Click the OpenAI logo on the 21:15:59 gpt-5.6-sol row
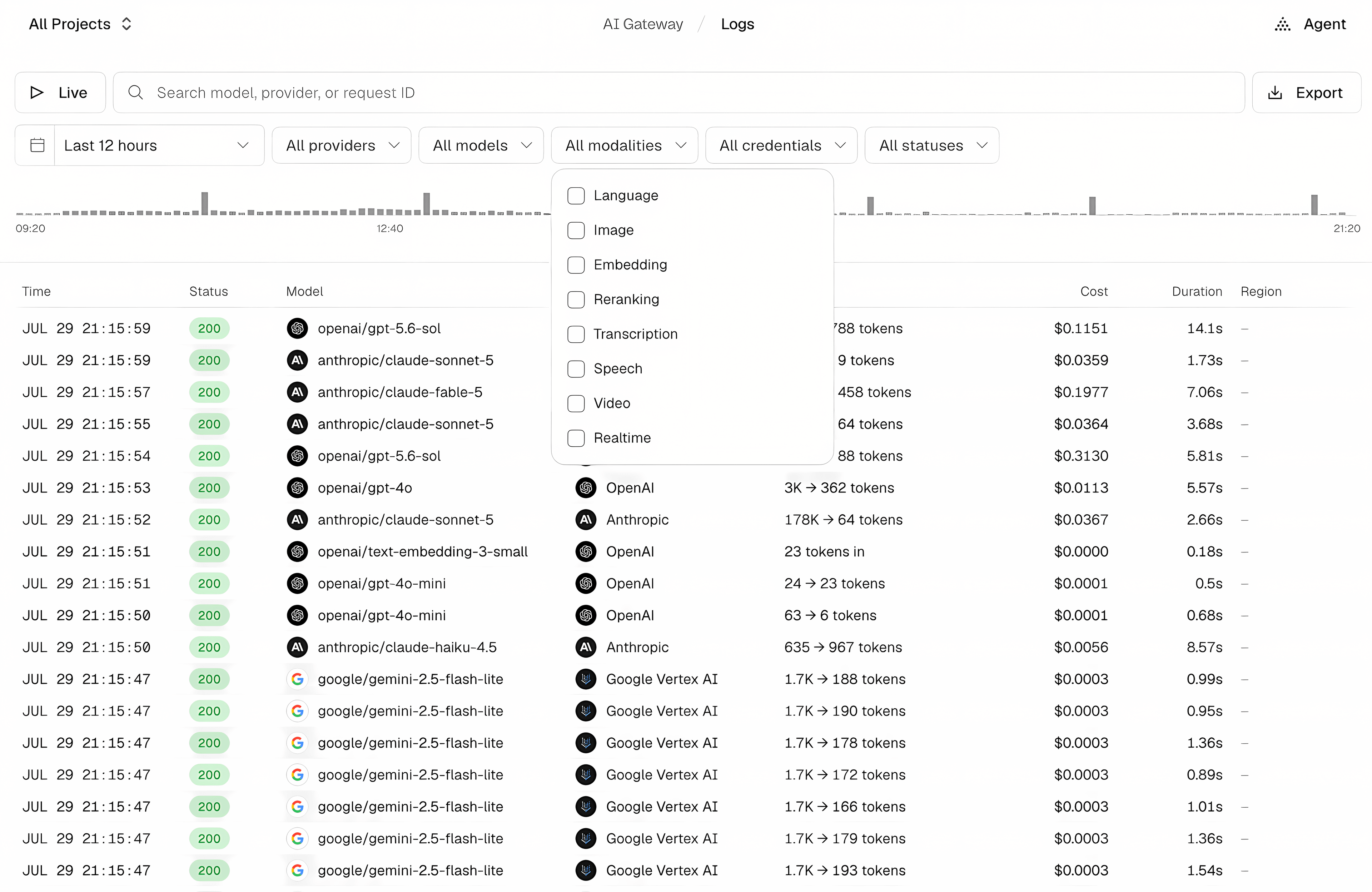This screenshot has height=892, width=1372. pos(298,329)
